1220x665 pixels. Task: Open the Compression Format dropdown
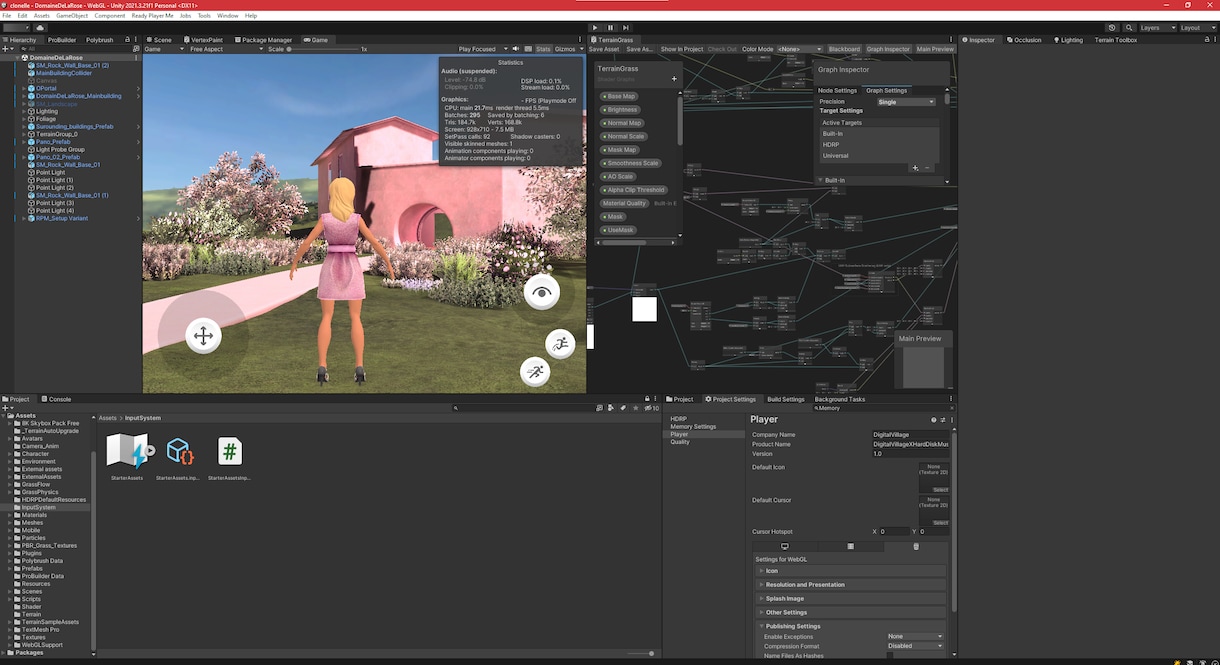915,646
